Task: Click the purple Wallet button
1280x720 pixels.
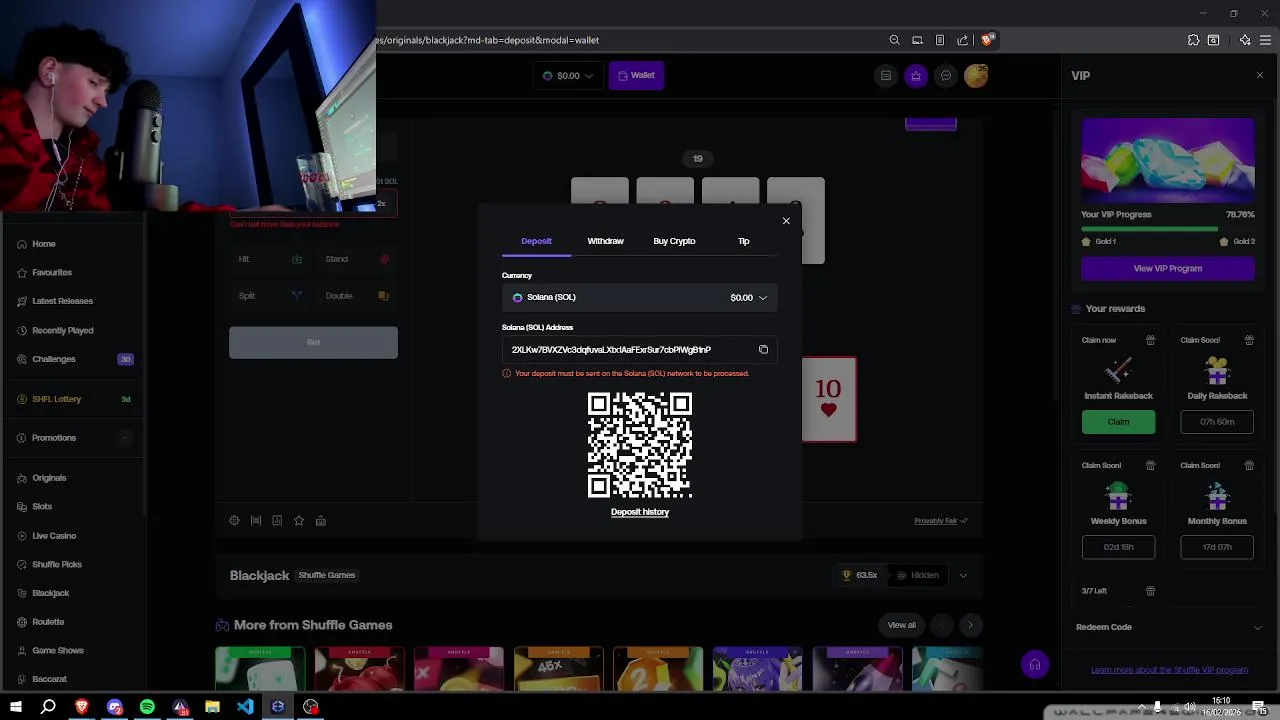Action: 636,75
